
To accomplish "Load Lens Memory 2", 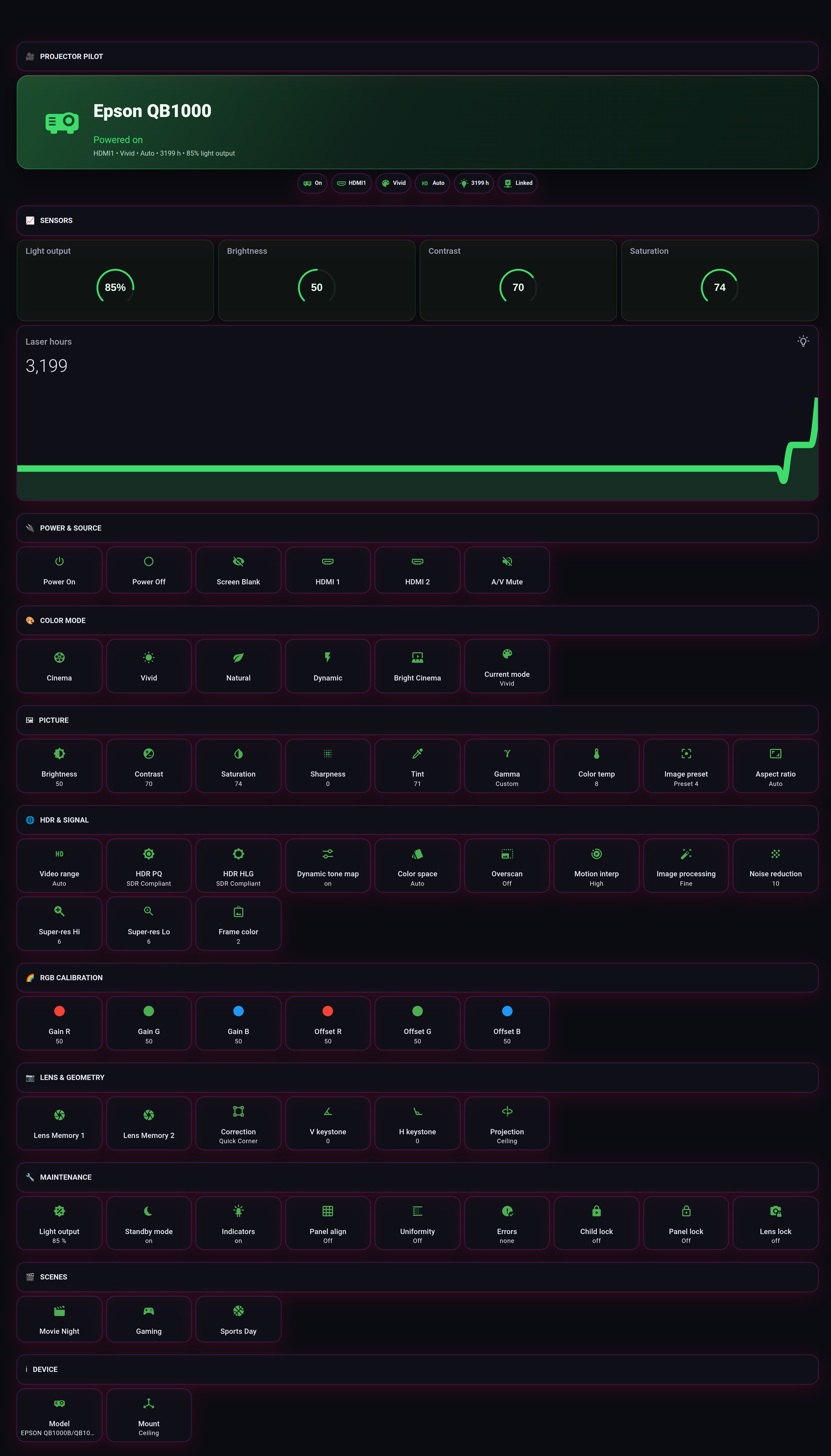I will tap(149, 1123).
